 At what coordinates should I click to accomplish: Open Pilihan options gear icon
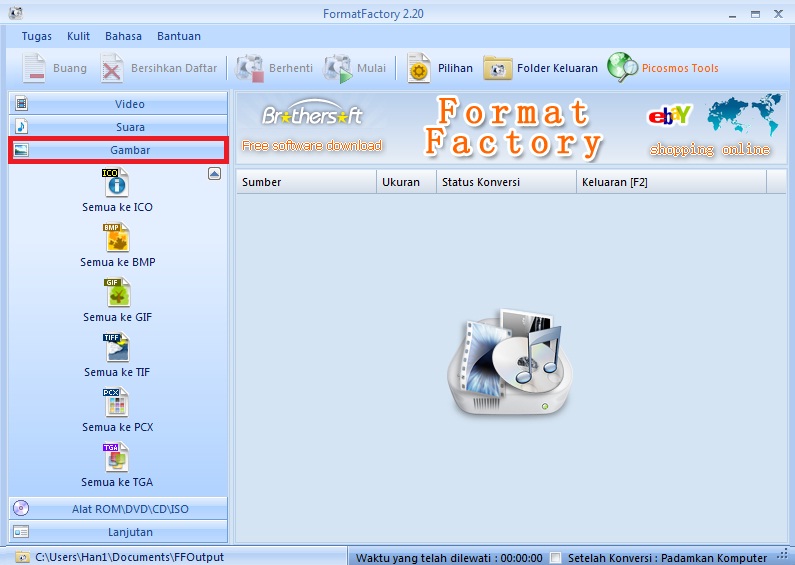click(419, 68)
